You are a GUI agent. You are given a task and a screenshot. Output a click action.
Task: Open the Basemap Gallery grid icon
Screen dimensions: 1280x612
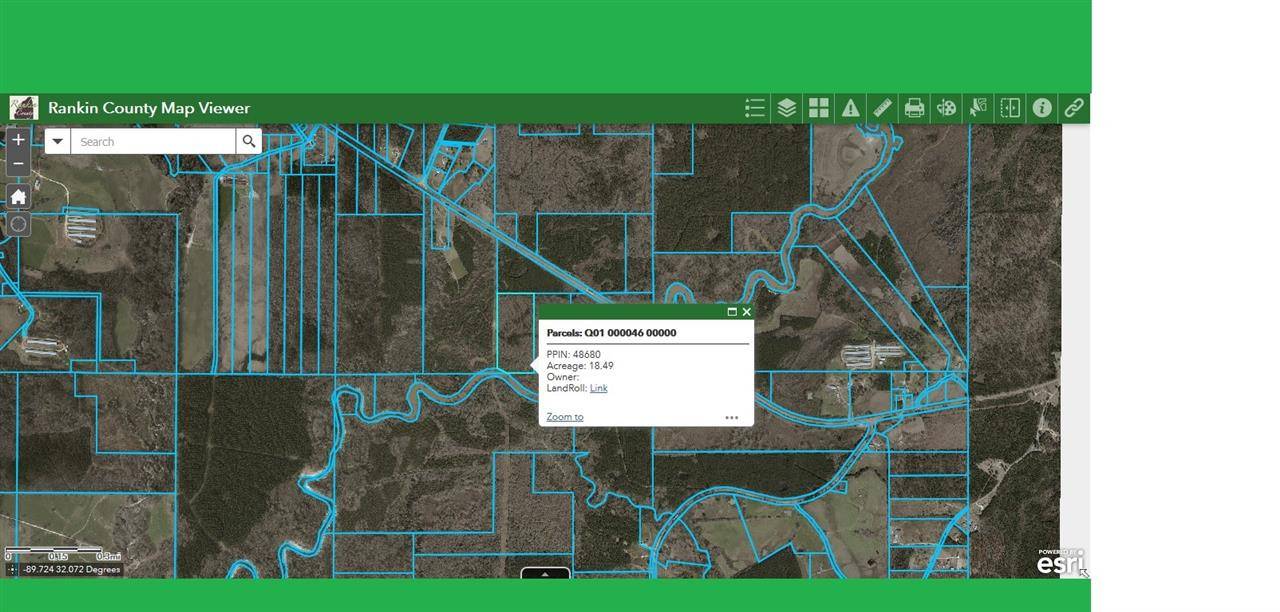(x=819, y=108)
